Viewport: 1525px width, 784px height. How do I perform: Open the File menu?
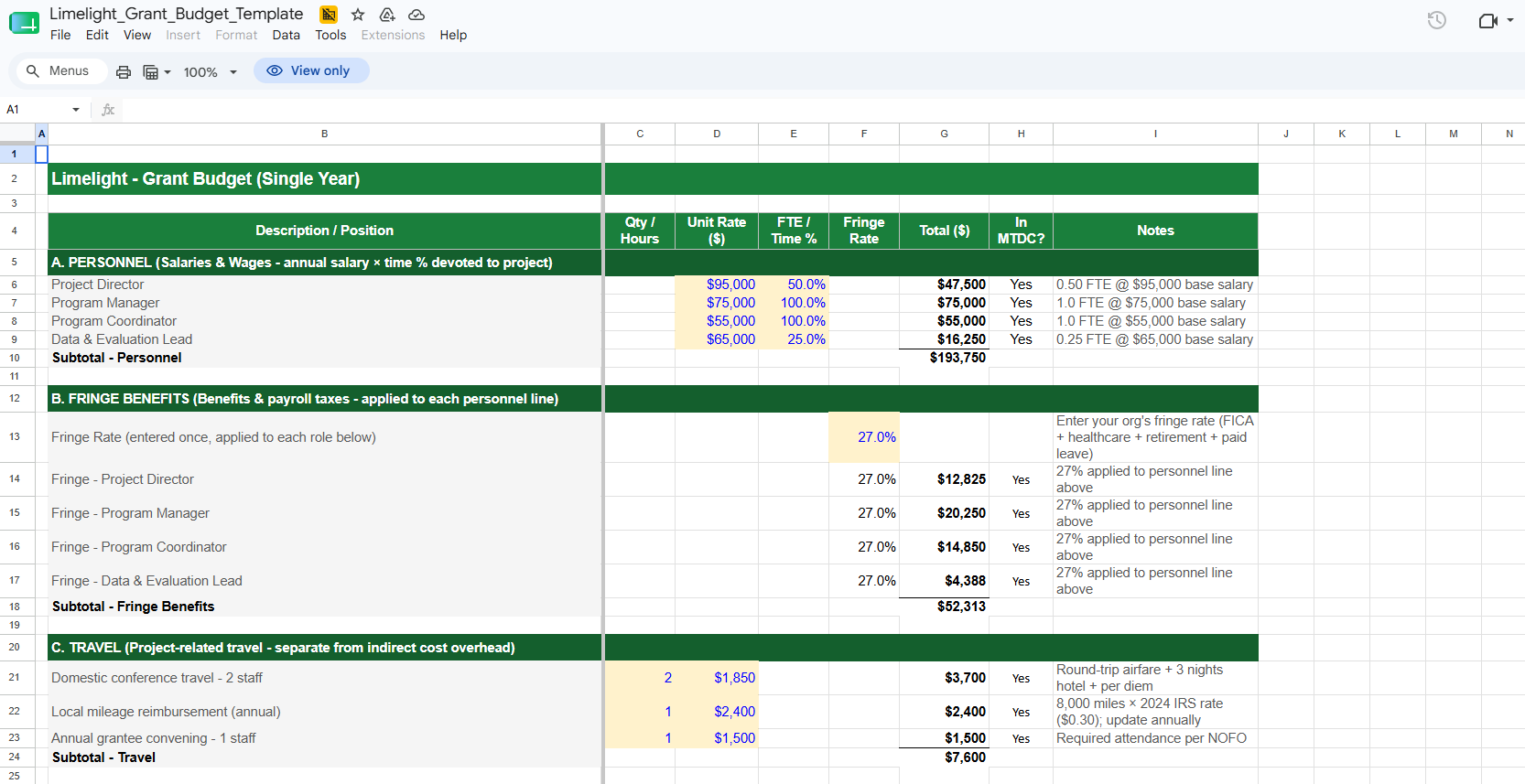[60, 35]
